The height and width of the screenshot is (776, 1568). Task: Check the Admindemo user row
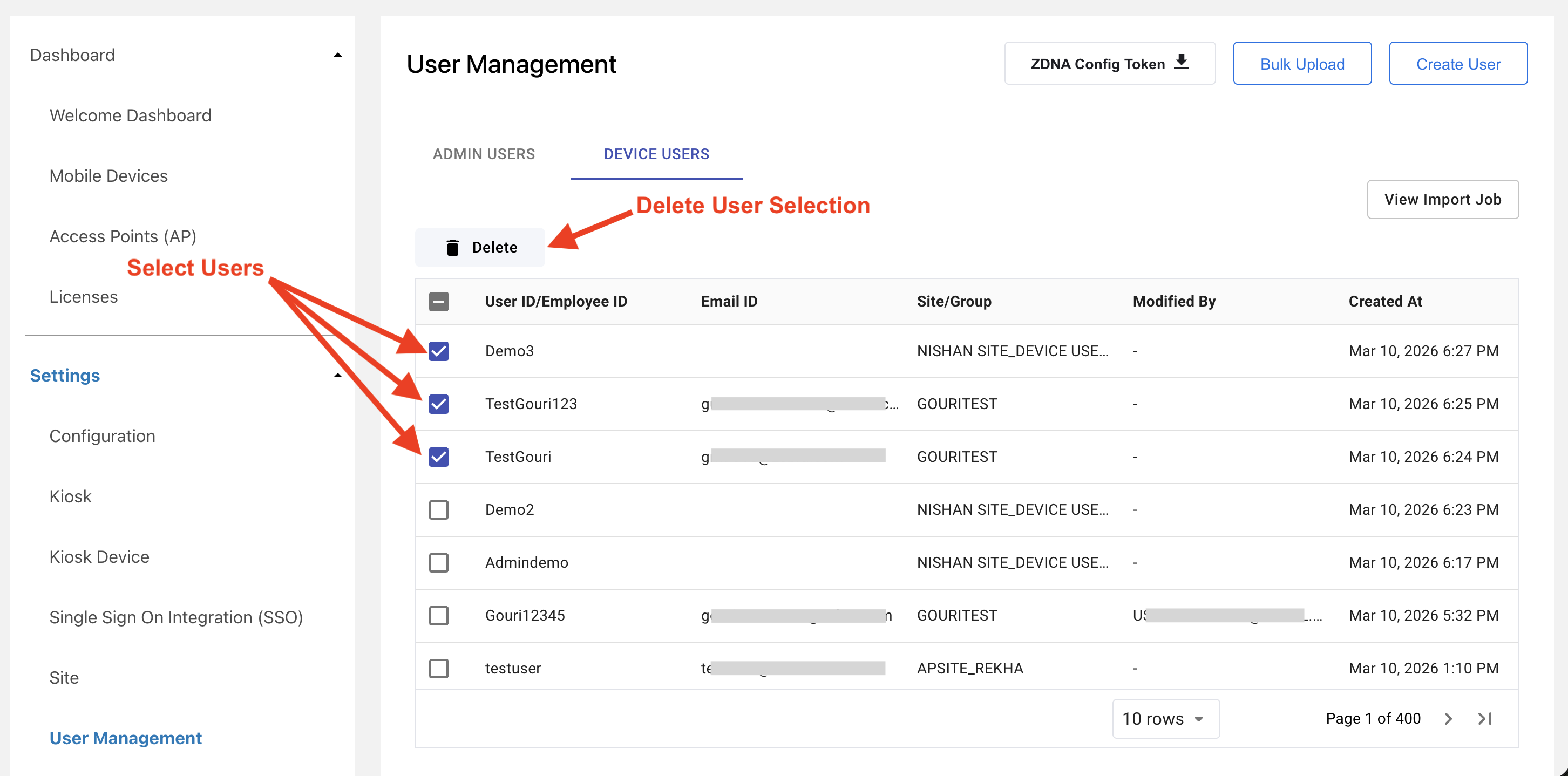pyautogui.click(x=438, y=563)
